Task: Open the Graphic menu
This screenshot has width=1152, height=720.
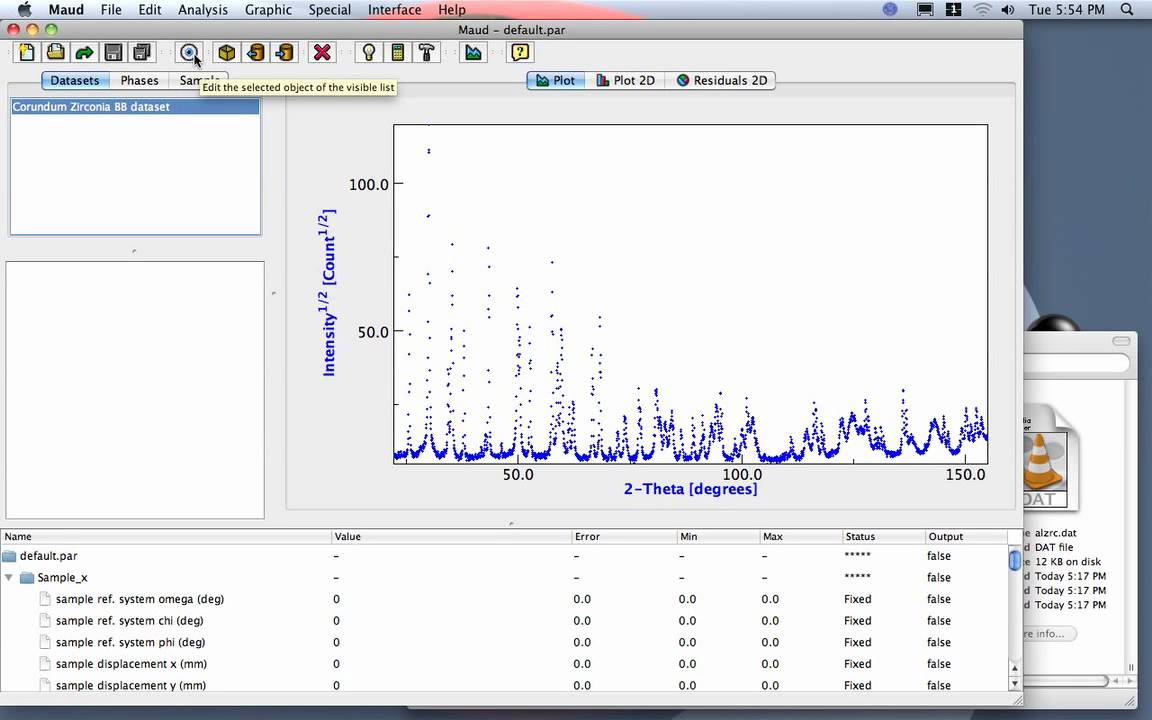Action: point(268,10)
